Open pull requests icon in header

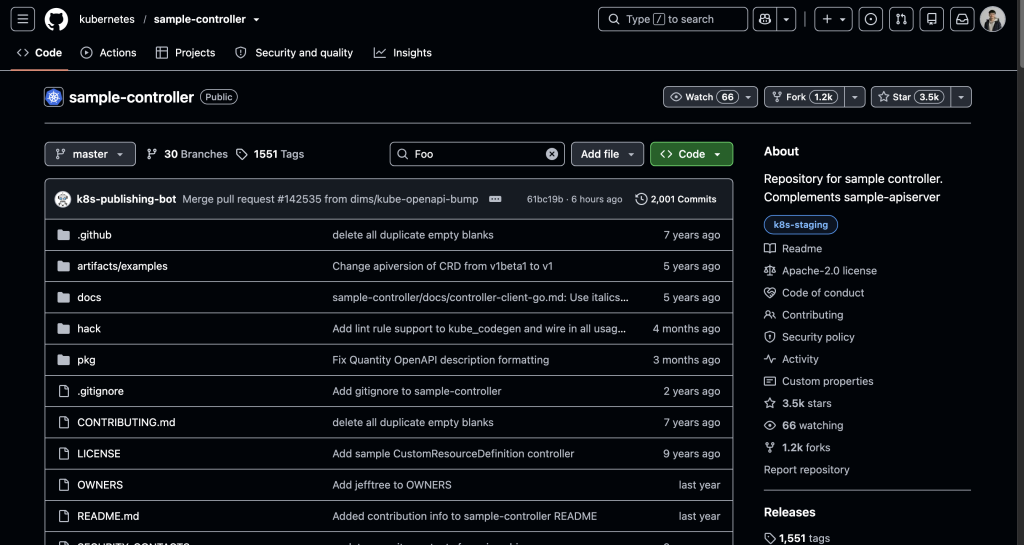pyautogui.click(x=901, y=20)
